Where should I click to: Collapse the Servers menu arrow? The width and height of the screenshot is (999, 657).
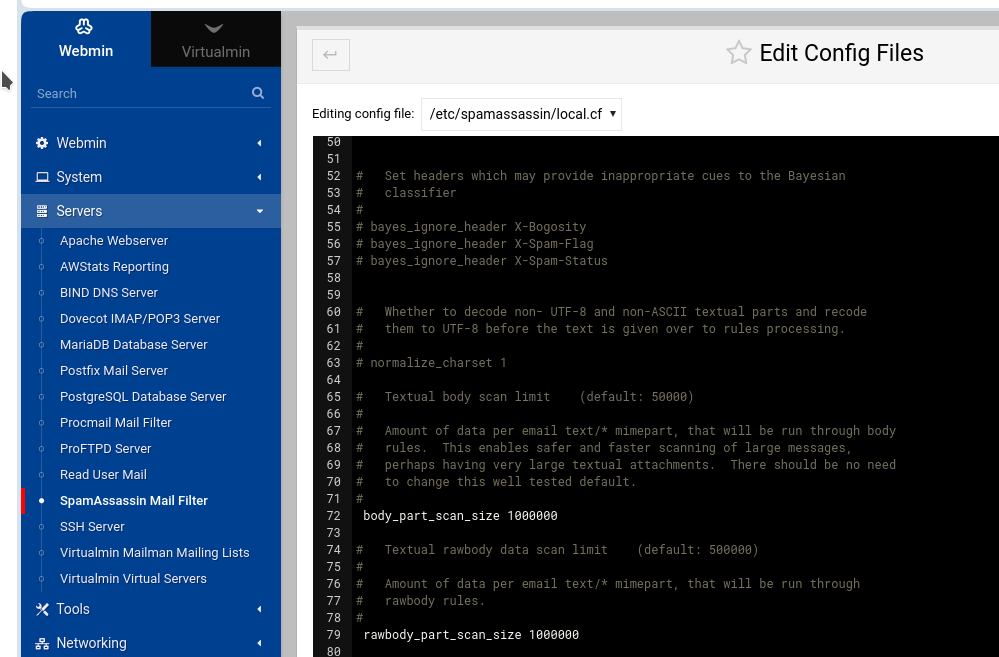point(259,211)
